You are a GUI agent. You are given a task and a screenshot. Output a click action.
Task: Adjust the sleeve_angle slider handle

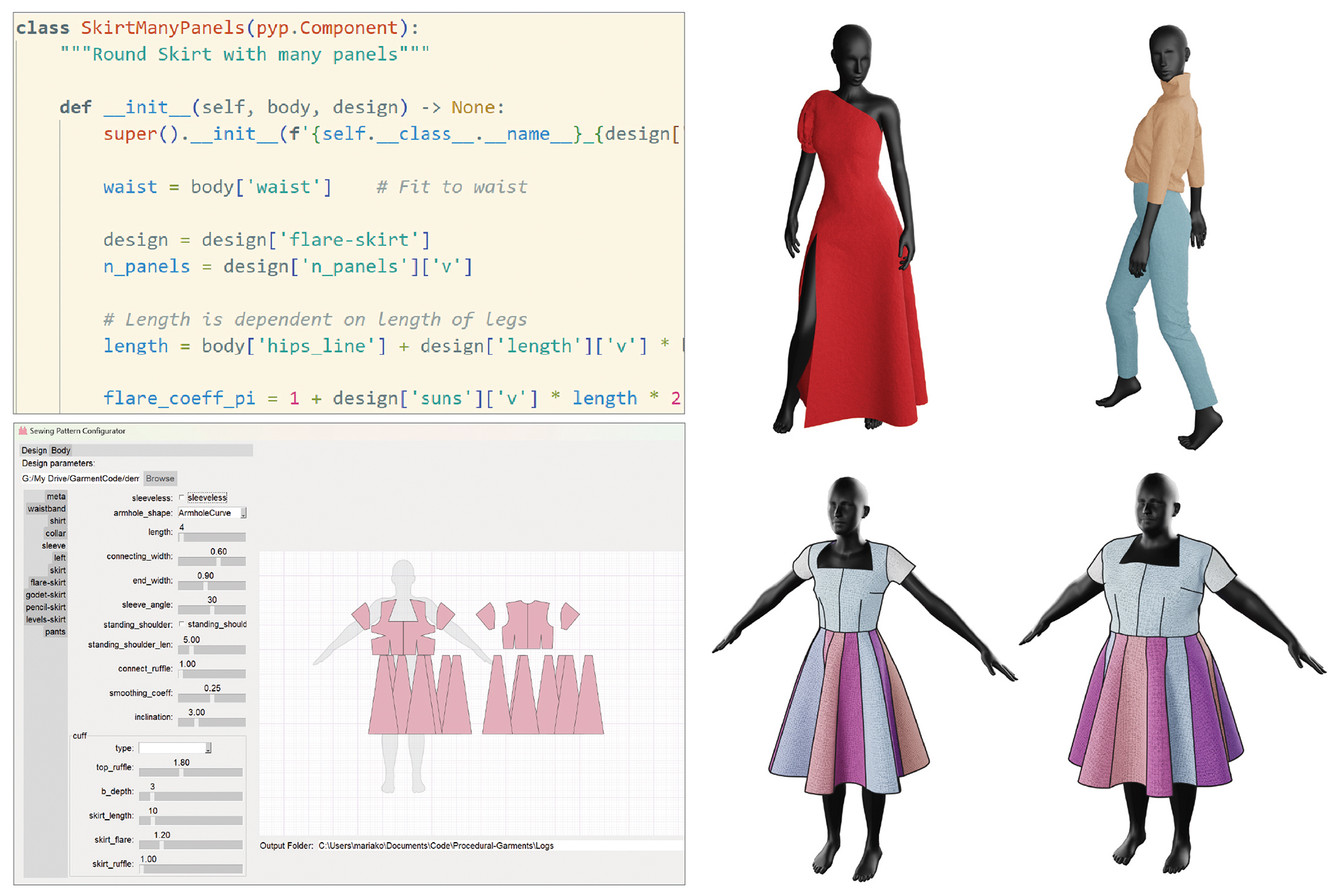pos(212,610)
